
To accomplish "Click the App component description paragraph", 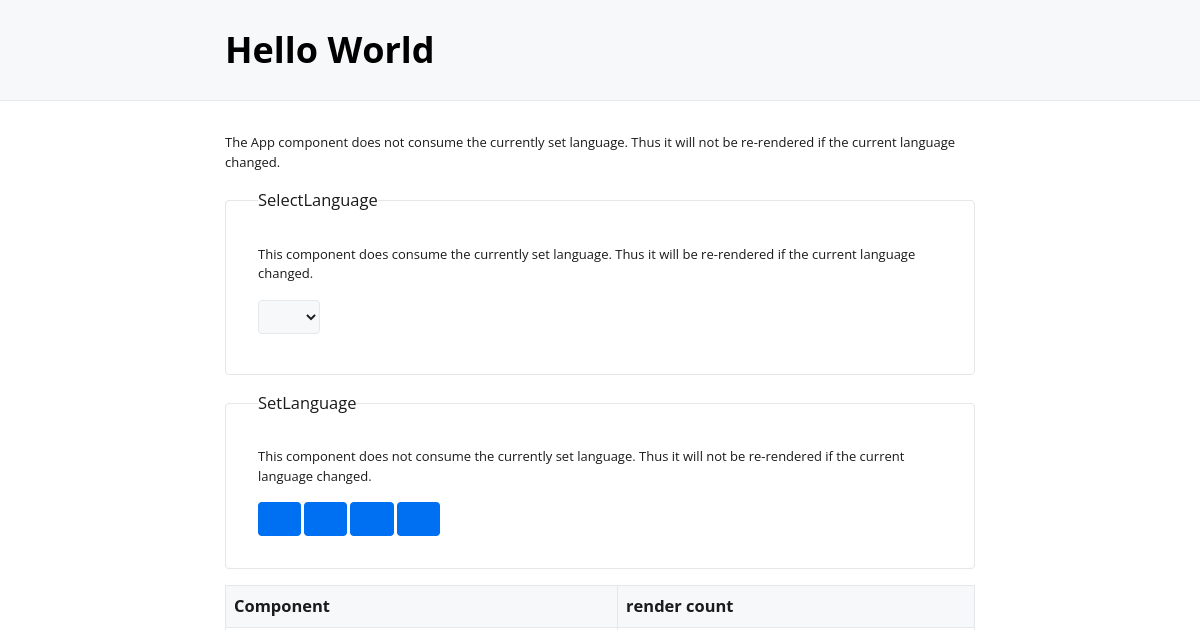I will (x=590, y=152).
